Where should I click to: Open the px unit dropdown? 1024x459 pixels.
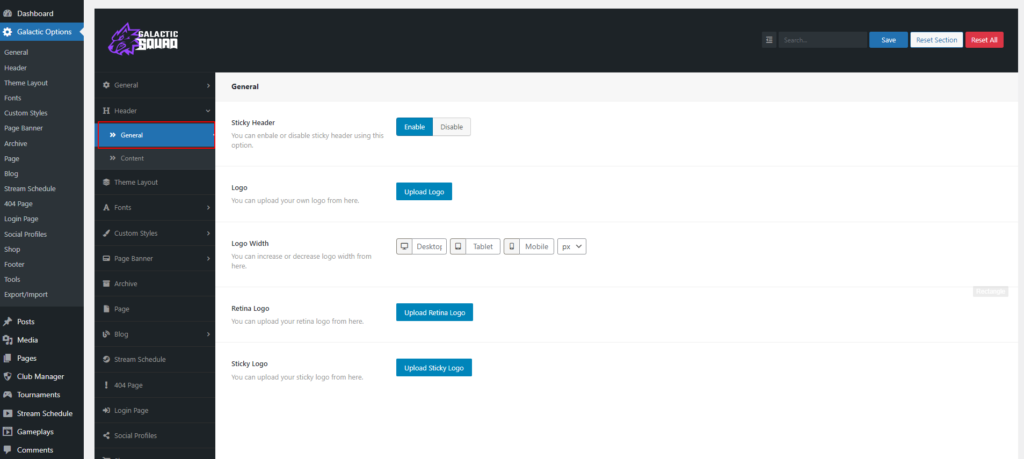pos(571,247)
